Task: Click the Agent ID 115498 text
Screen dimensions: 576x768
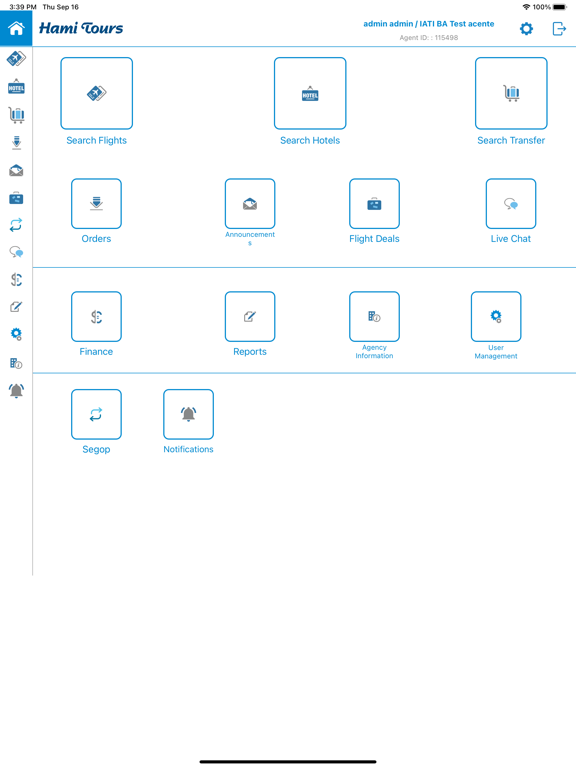Action: coord(429,38)
